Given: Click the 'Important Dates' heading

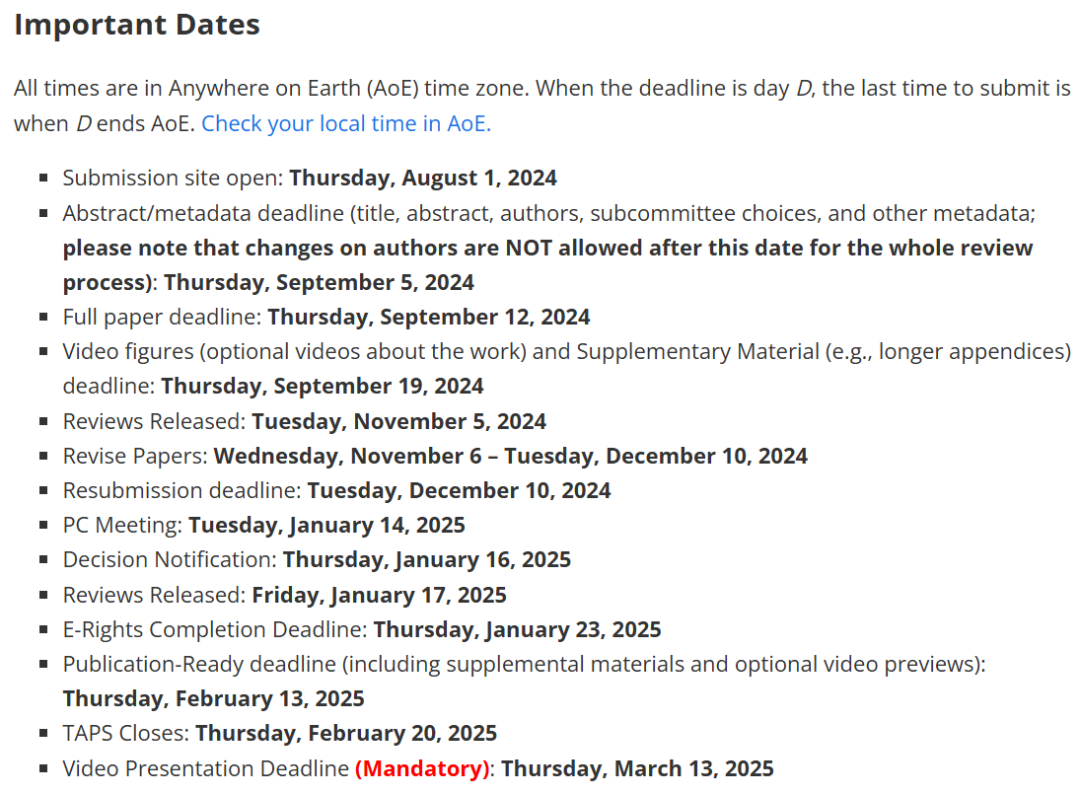Looking at the screenshot, I should [x=137, y=25].
